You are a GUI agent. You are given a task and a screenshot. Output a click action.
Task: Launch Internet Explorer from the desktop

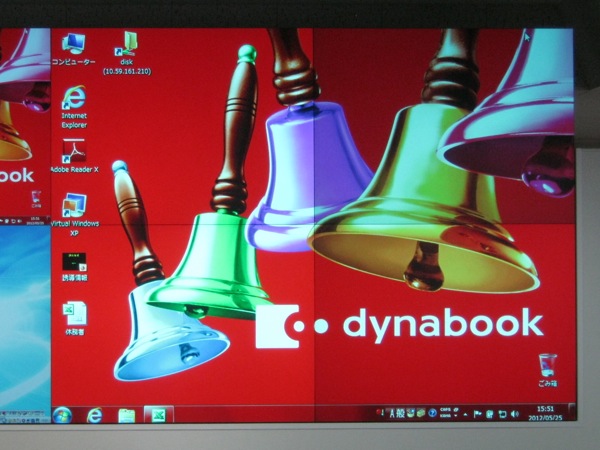(x=73, y=99)
